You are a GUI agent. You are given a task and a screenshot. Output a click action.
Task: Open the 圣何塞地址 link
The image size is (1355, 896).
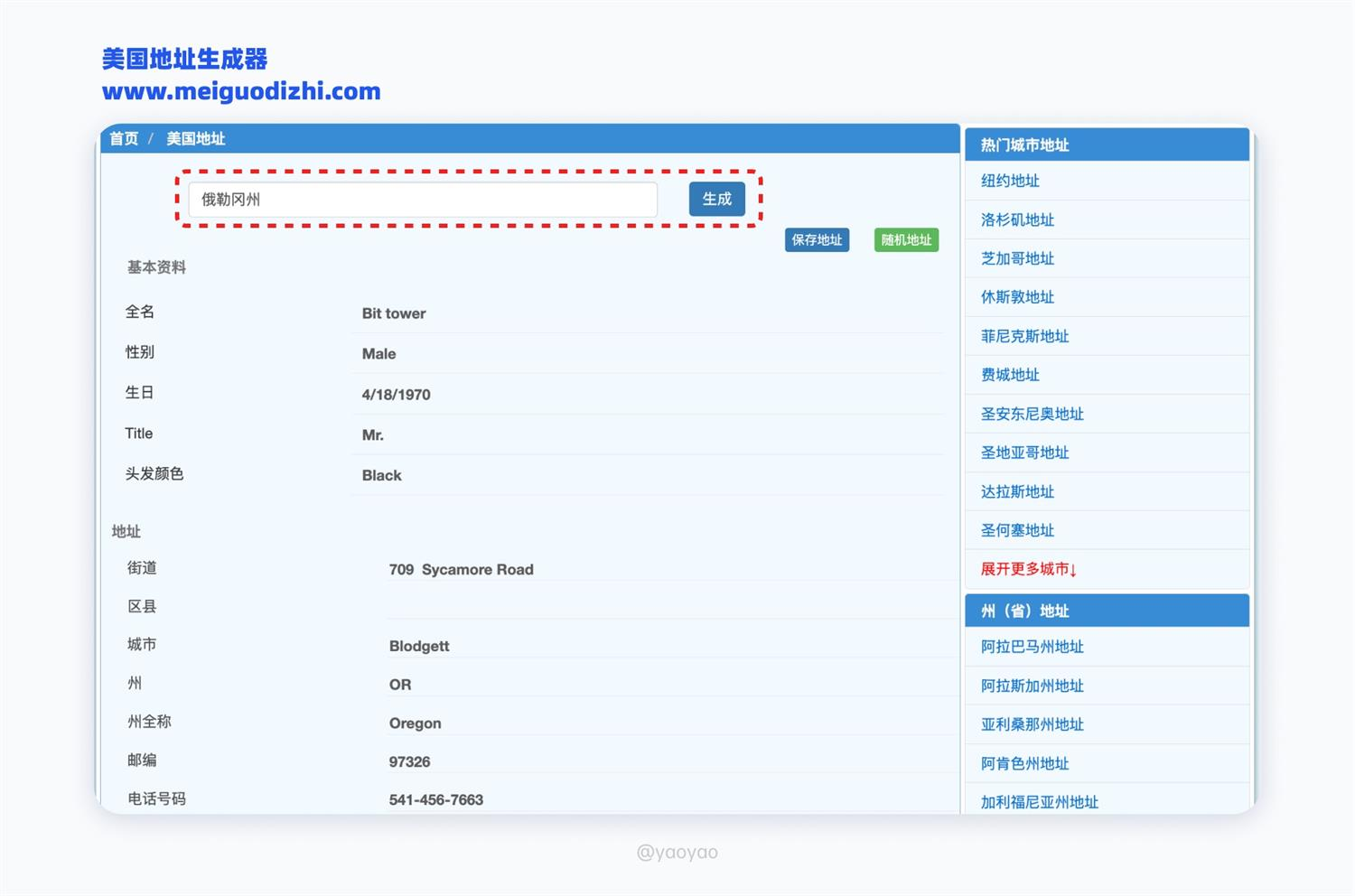1017,530
